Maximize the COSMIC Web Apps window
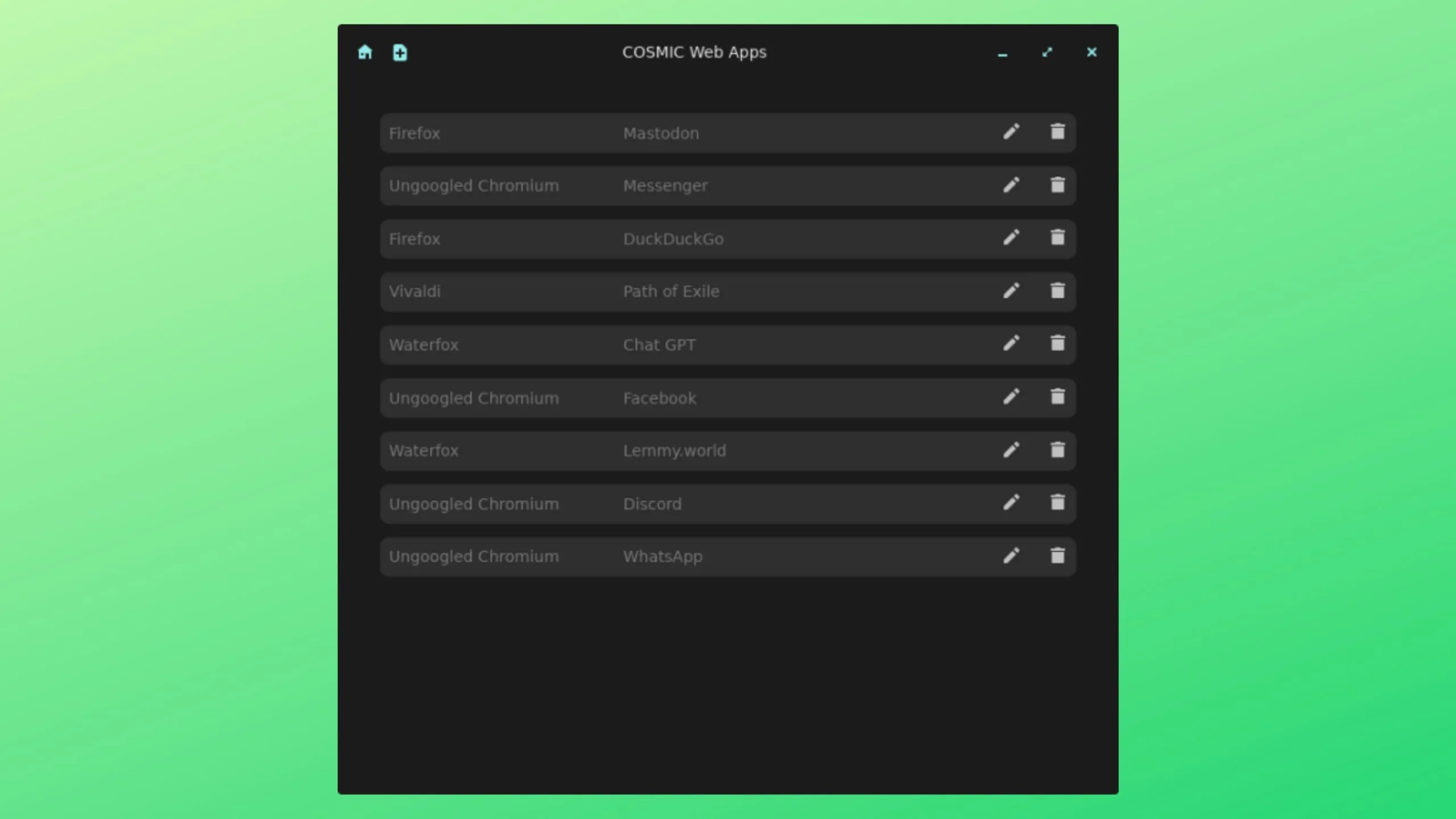The image size is (1456, 819). pyautogui.click(x=1047, y=52)
